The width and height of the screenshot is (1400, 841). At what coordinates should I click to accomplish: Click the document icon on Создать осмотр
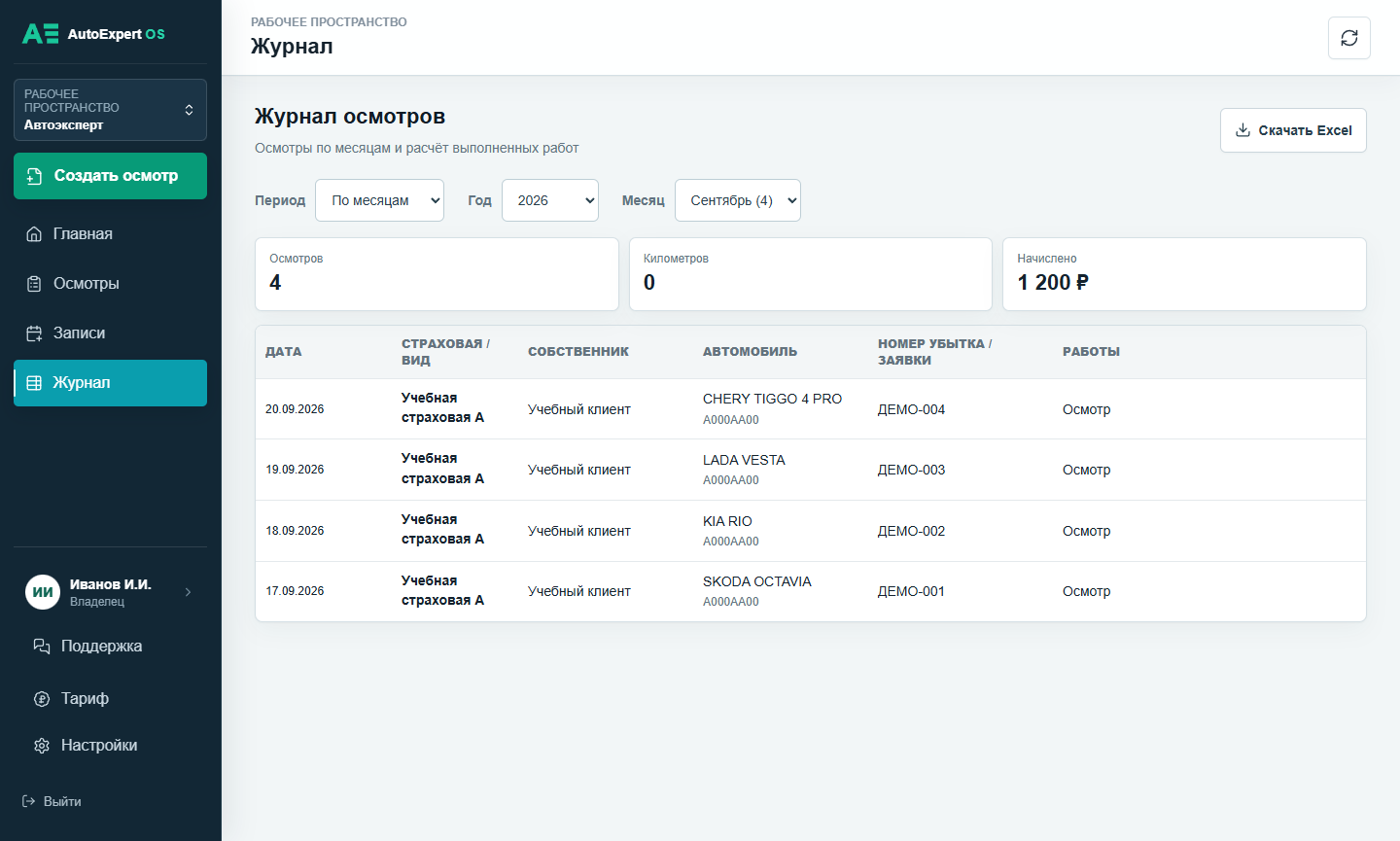(x=34, y=176)
